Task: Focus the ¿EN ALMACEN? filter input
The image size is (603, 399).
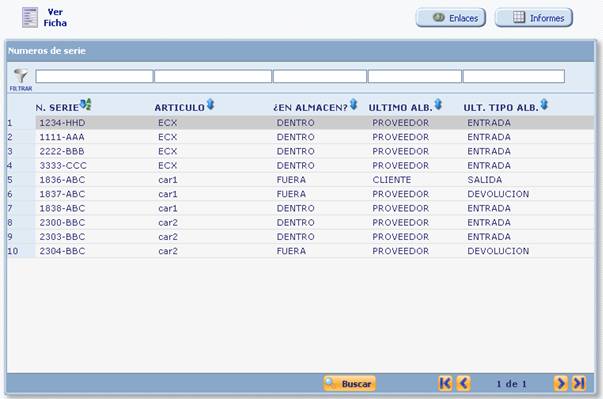Action: click(x=320, y=76)
